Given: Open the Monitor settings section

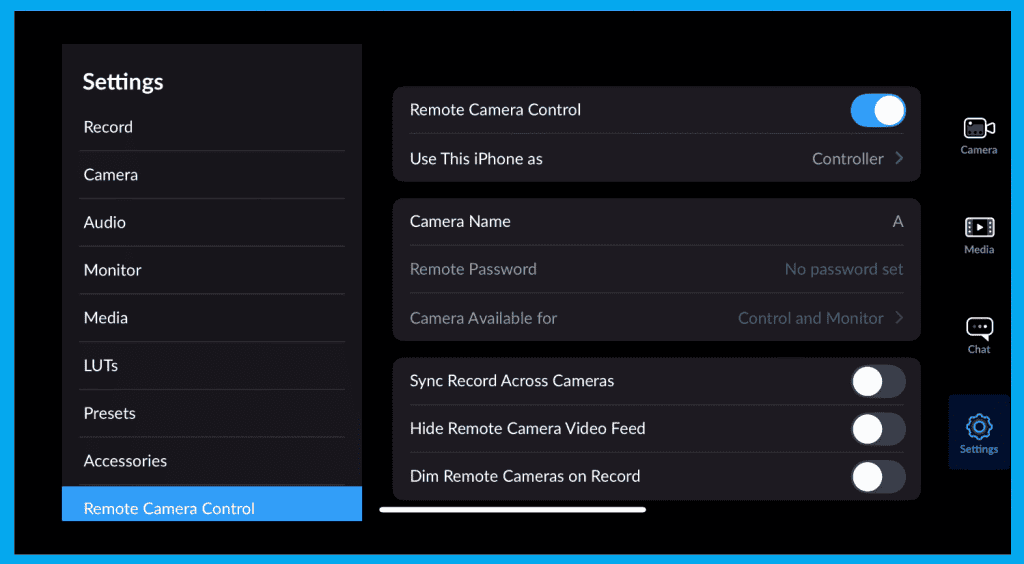Looking at the screenshot, I should point(112,270).
